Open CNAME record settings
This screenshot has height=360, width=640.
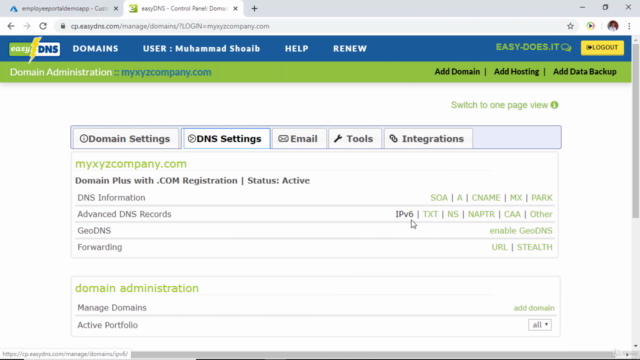click(486, 198)
